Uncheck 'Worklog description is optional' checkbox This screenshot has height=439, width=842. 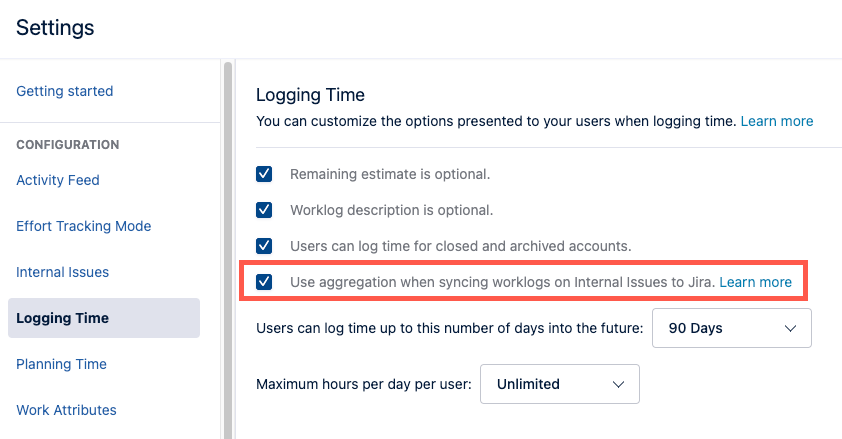pyautogui.click(x=265, y=210)
